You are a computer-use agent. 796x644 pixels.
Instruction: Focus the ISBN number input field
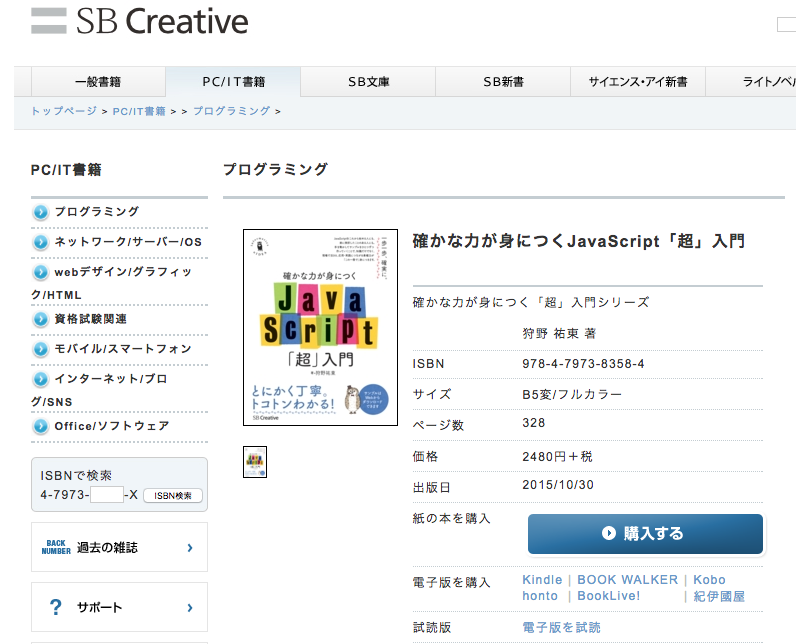[107, 495]
